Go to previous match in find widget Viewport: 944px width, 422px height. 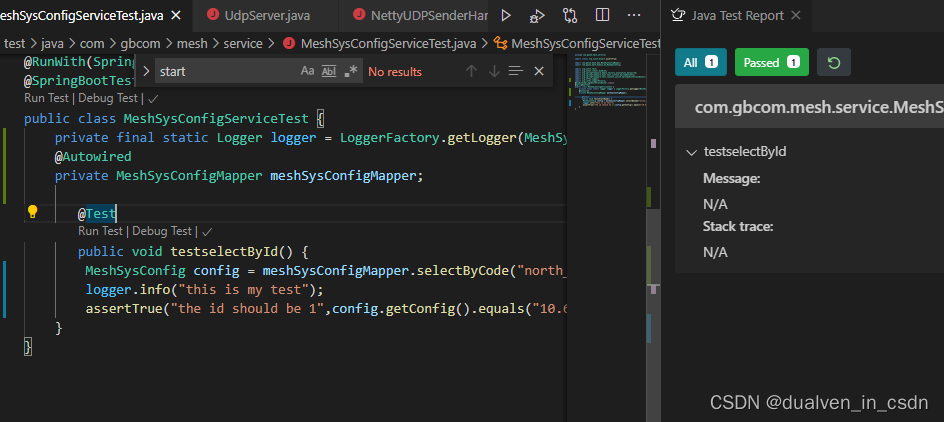click(471, 71)
